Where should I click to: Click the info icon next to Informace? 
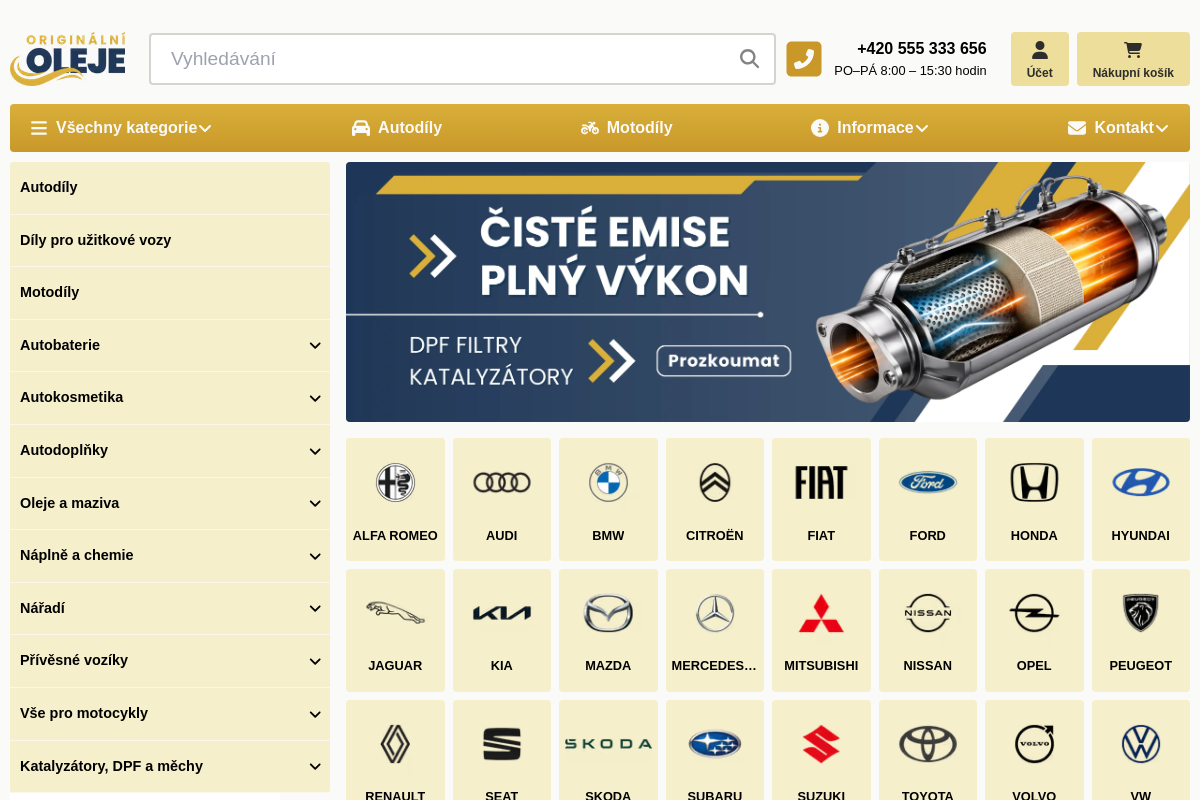(x=820, y=128)
